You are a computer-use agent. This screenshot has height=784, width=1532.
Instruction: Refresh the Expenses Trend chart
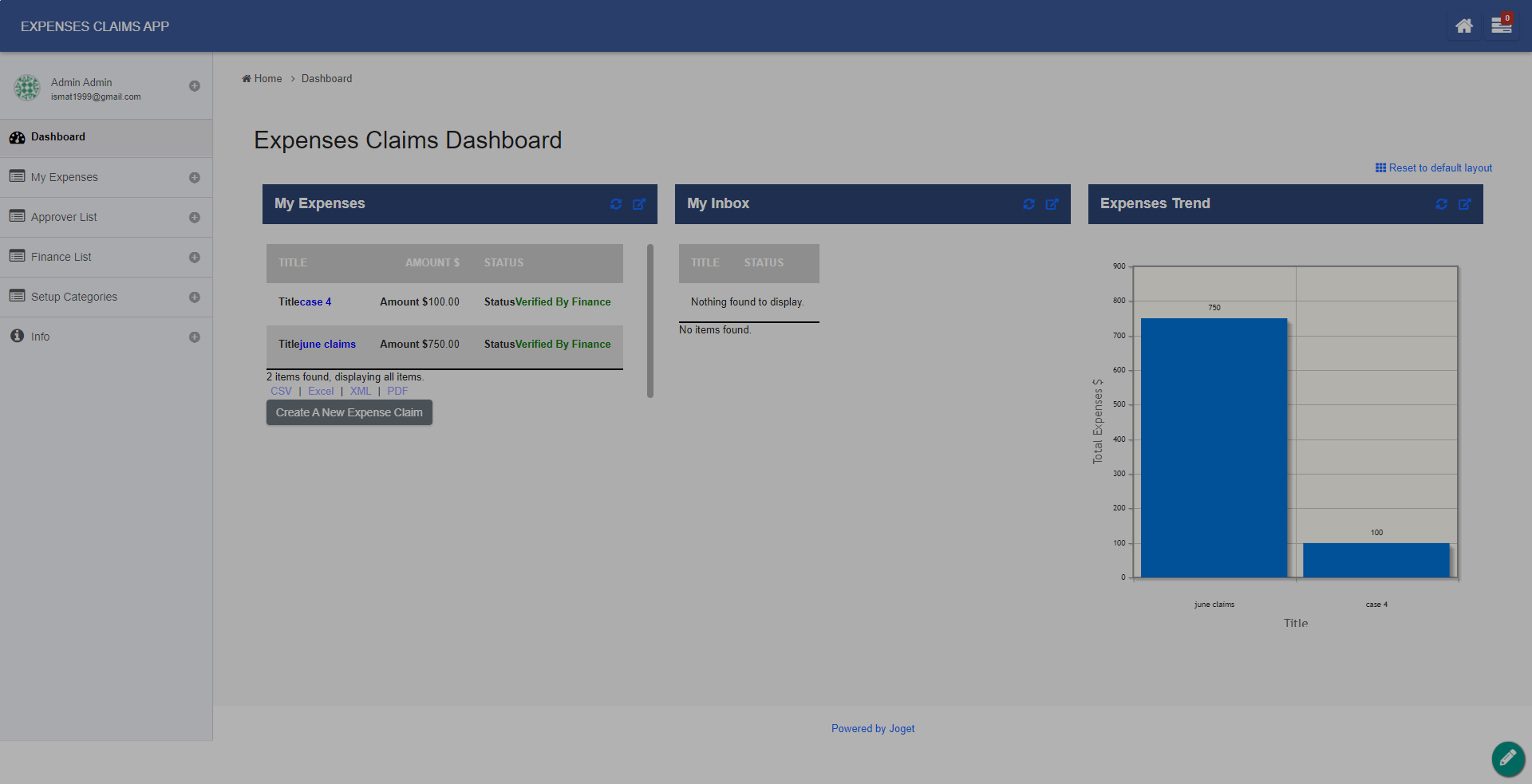(x=1441, y=204)
